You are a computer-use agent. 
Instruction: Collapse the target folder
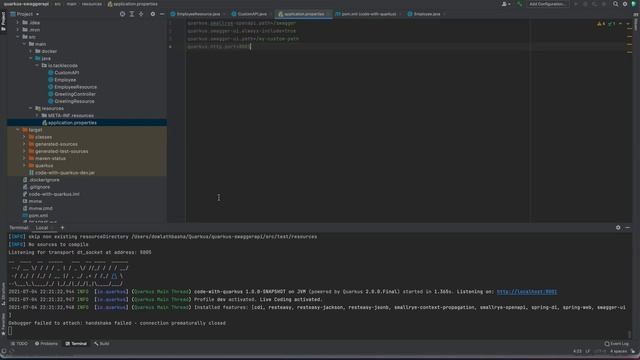point(18,130)
